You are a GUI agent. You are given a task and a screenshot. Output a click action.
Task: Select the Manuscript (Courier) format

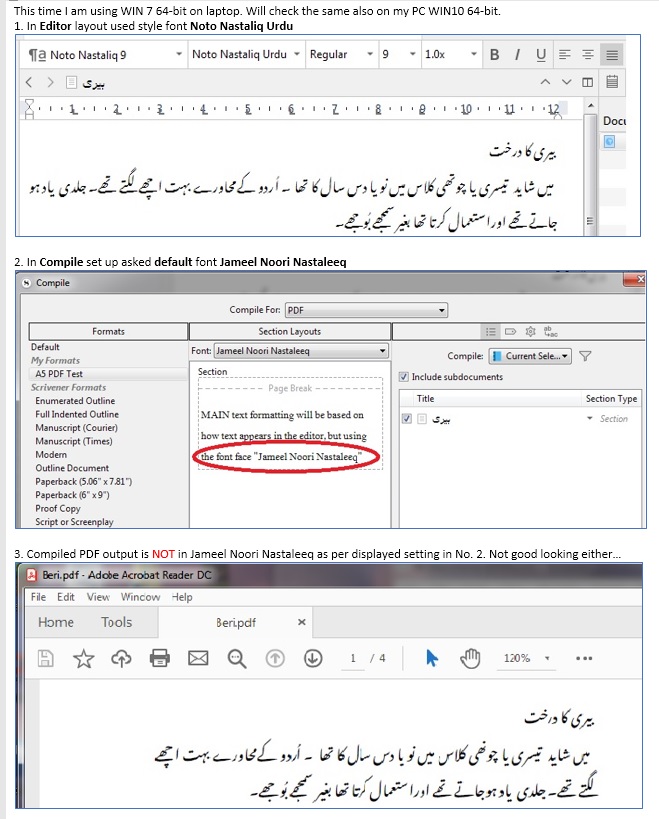[x=76, y=428]
